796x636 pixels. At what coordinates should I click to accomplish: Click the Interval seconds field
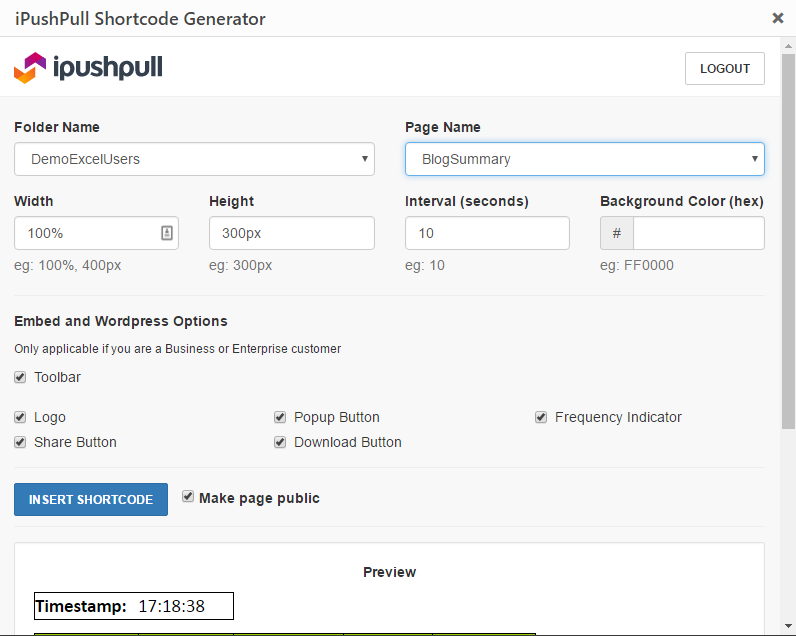pyautogui.click(x=486, y=233)
